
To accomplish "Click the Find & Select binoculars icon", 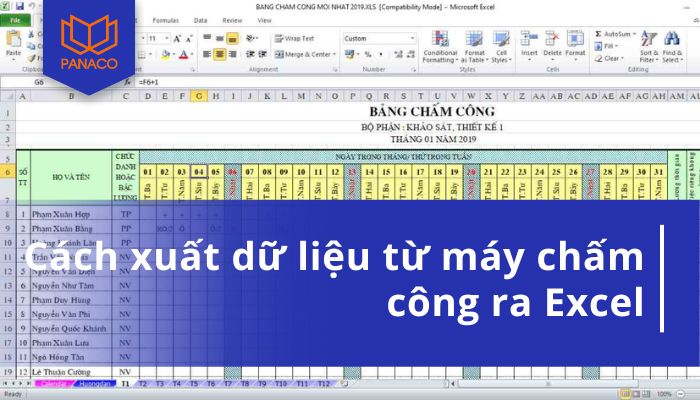I will click(671, 39).
